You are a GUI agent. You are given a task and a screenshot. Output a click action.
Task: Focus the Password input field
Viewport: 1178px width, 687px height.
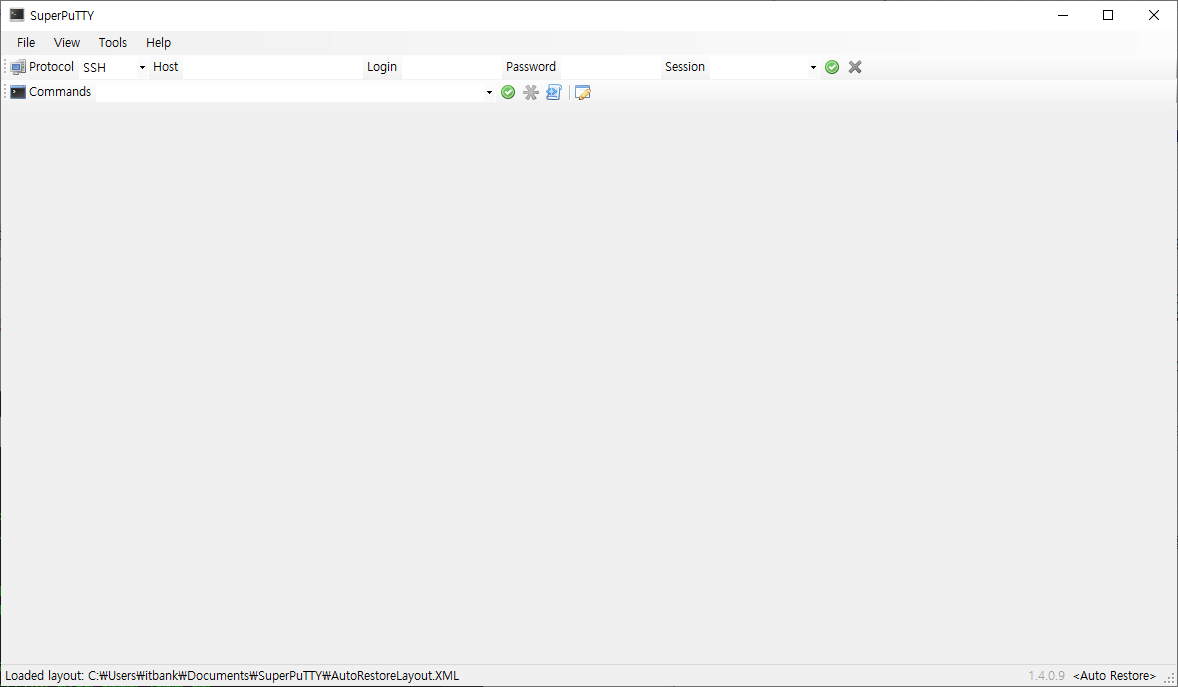point(610,68)
